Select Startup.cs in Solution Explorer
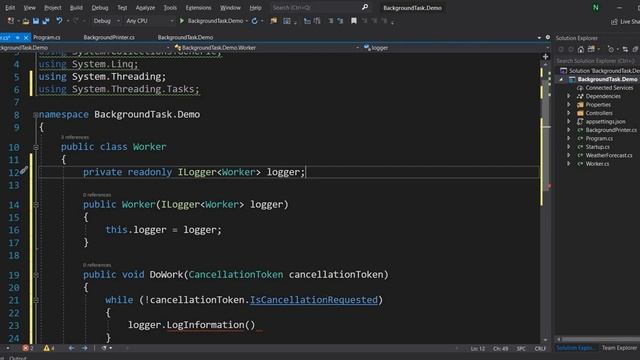 [598, 147]
